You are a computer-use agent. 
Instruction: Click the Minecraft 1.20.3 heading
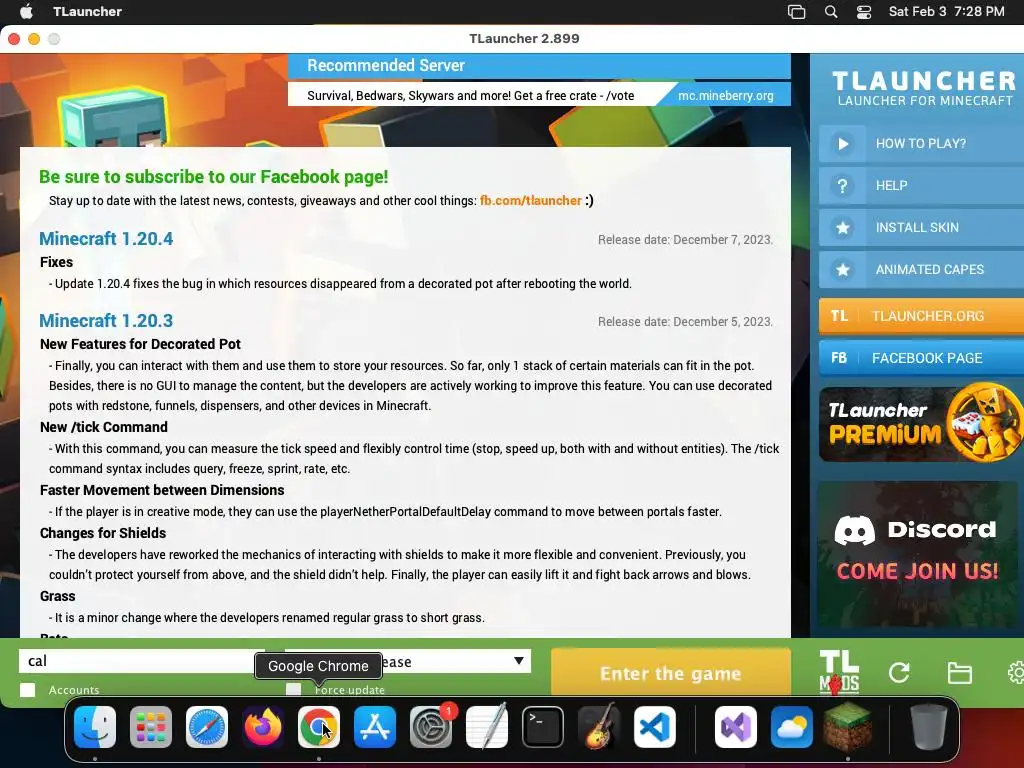(106, 321)
